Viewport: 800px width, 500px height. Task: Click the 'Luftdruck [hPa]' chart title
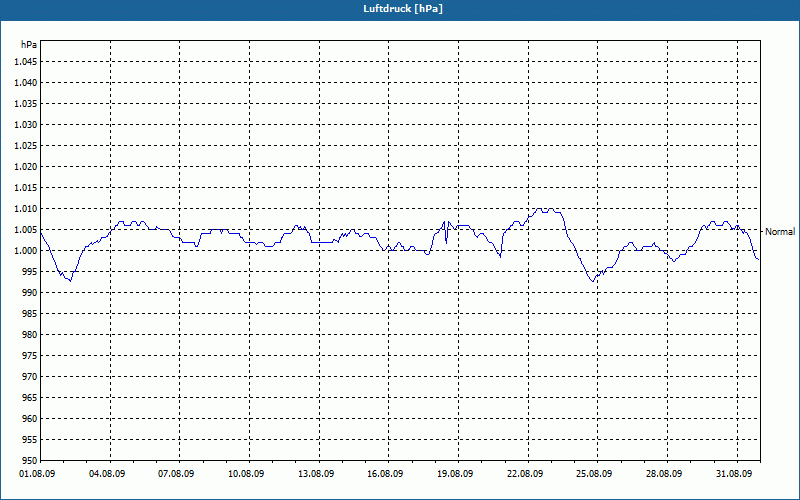point(403,9)
